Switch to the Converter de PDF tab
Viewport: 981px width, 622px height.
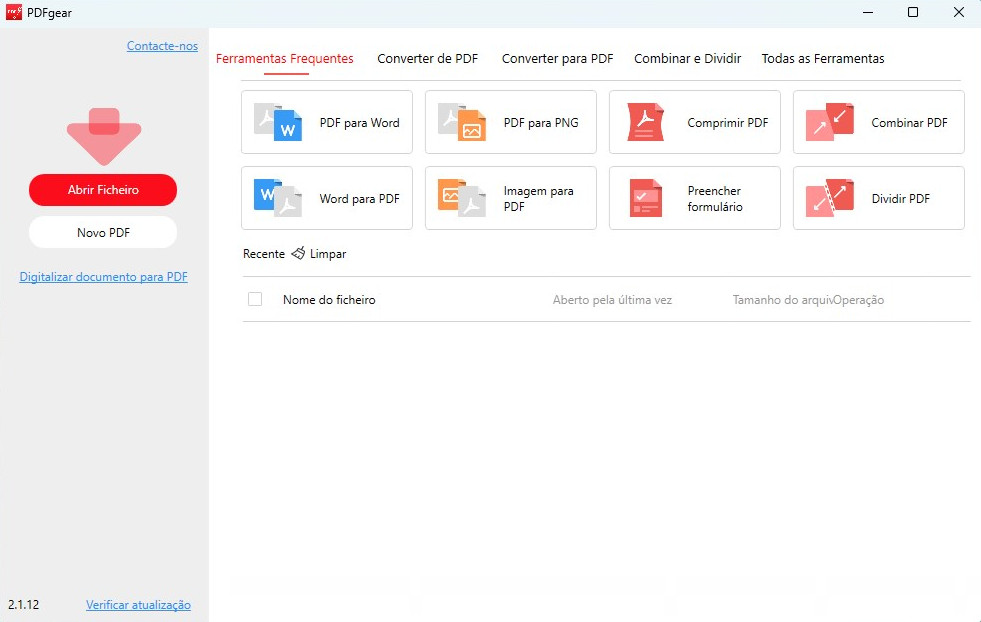tap(427, 59)
